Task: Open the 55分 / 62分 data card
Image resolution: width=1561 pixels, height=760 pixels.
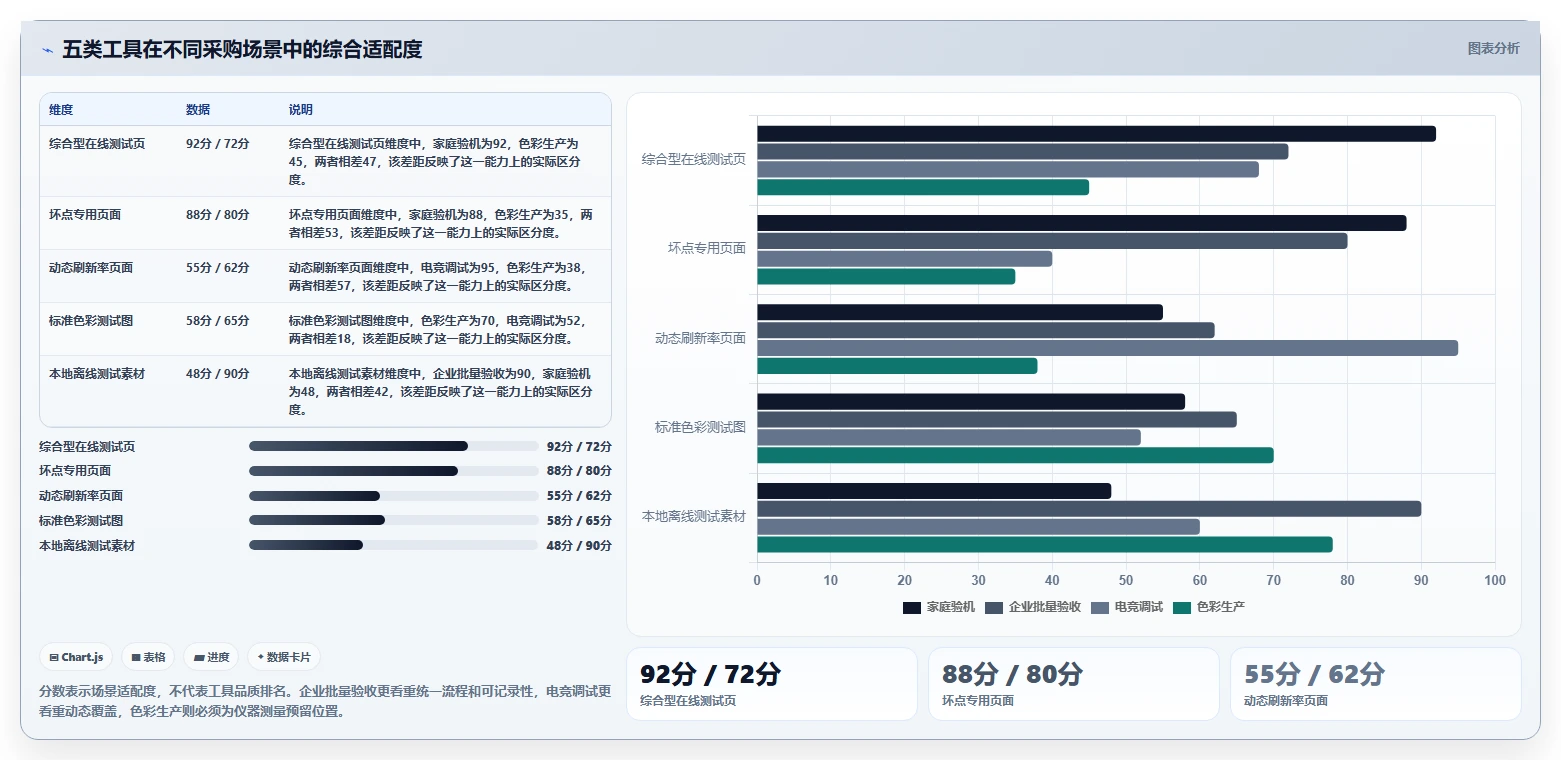Action: pyautogui.click(x=1375, y=684)
